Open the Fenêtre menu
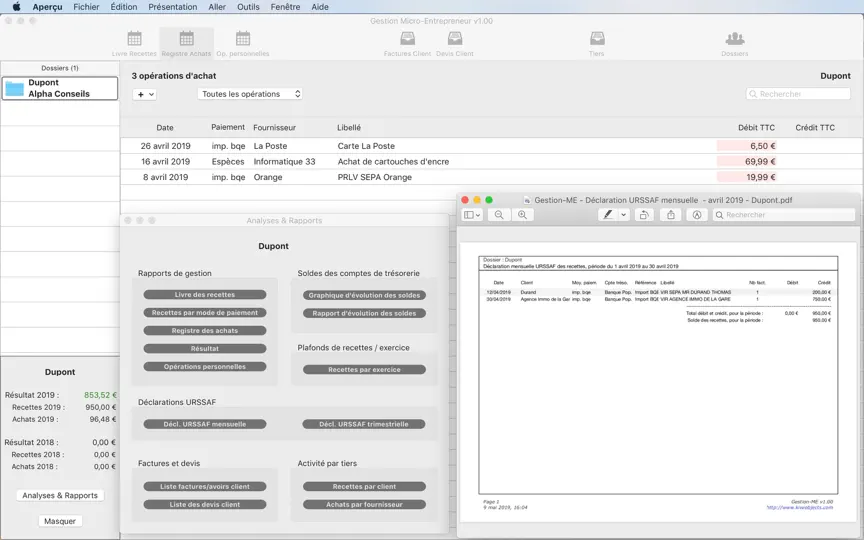 pyautogui.click(x=285, y=7)
